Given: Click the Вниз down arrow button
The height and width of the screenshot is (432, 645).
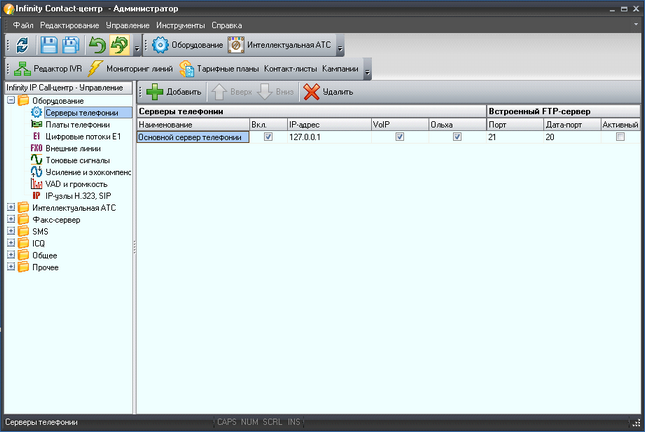Looking at the screenshot, I should click(x=275, y=92).
